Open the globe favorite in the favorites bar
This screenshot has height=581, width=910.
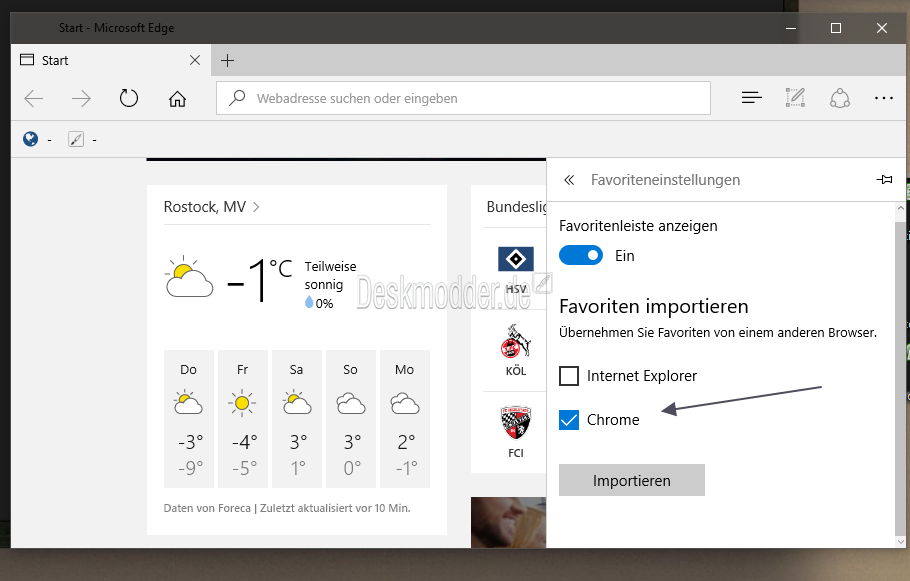(x=30, y=139)
